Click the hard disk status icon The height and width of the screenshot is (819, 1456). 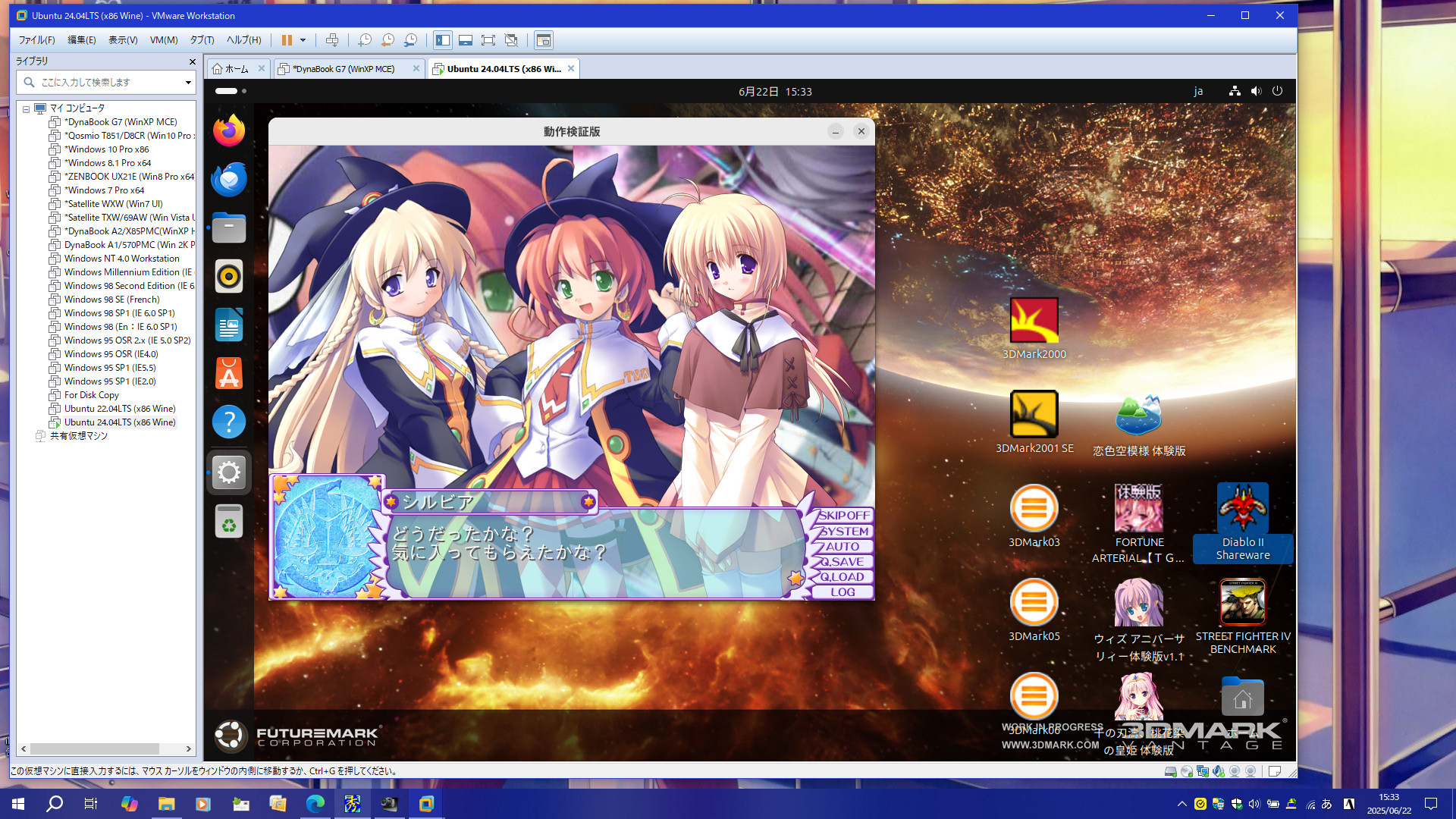coord(1171,771)
